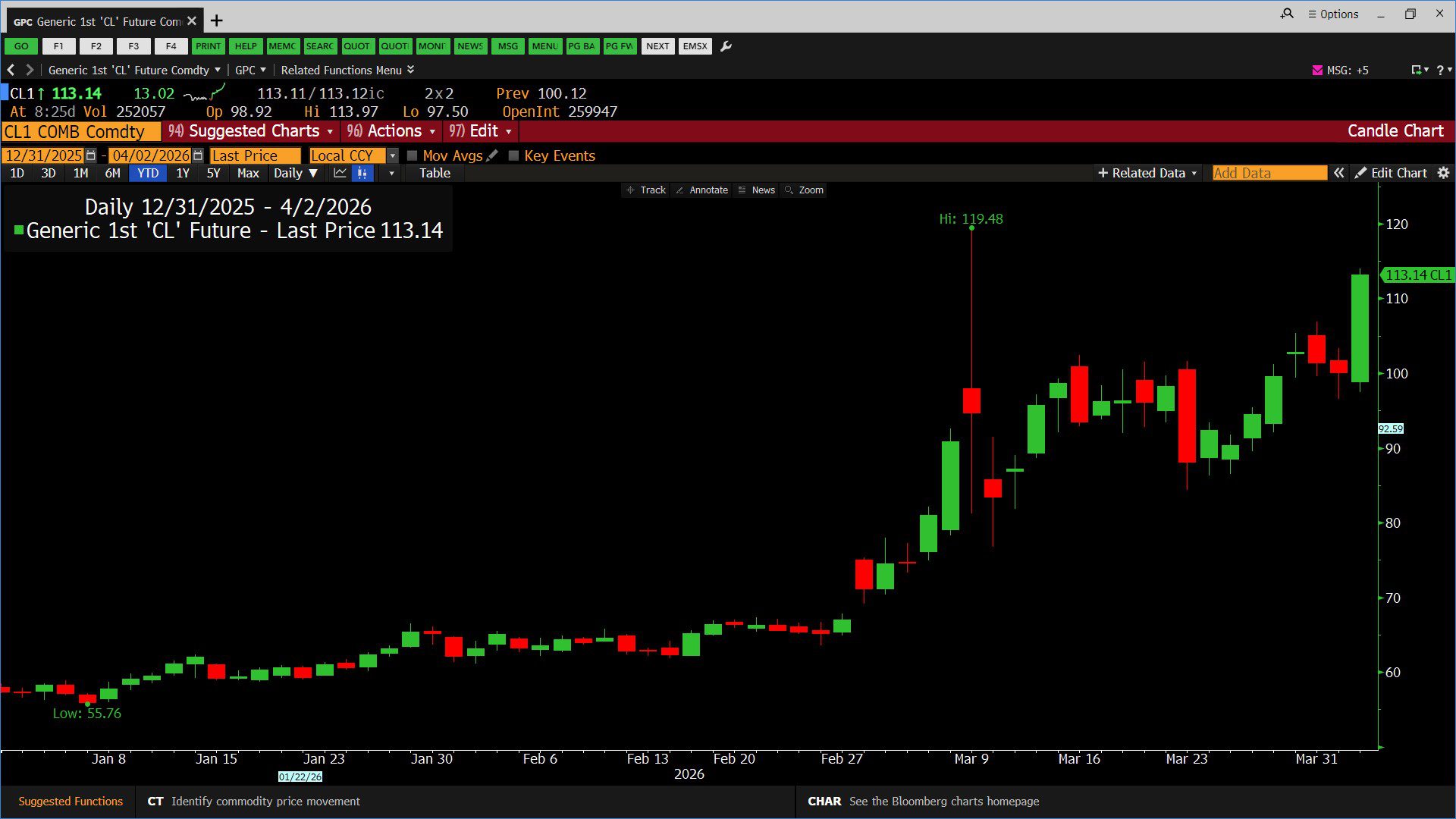Edit moving averages pencil icon
The width and height of the screenshot is (1456, 819).
point(492,155)
